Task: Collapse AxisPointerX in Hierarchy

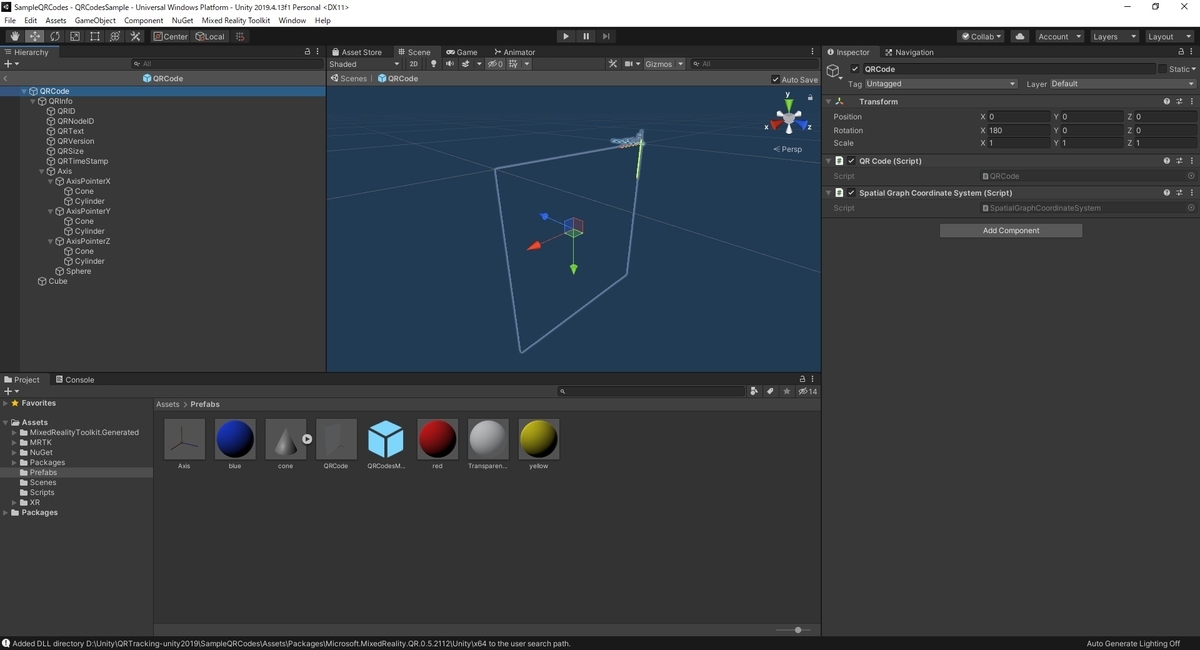Action: coord(50,181)
